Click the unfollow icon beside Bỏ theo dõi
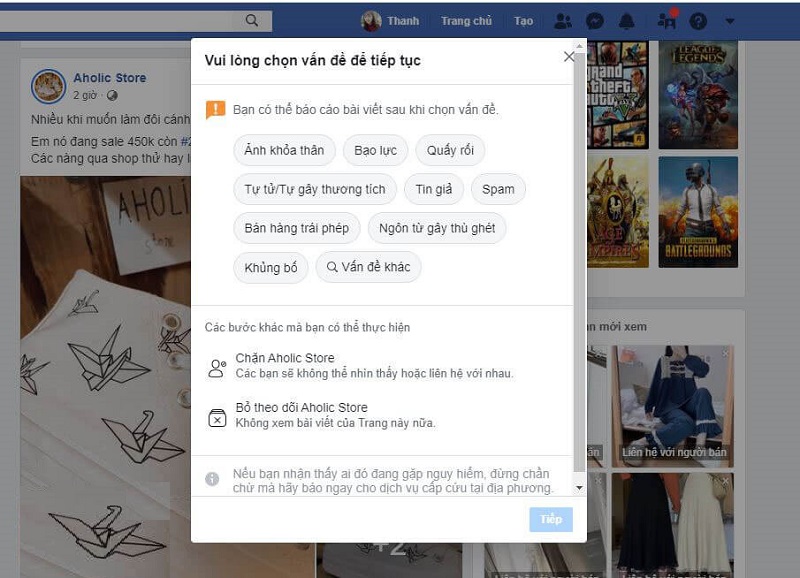The width and height of the screenshot is (800, 578). tap(219, 415)
